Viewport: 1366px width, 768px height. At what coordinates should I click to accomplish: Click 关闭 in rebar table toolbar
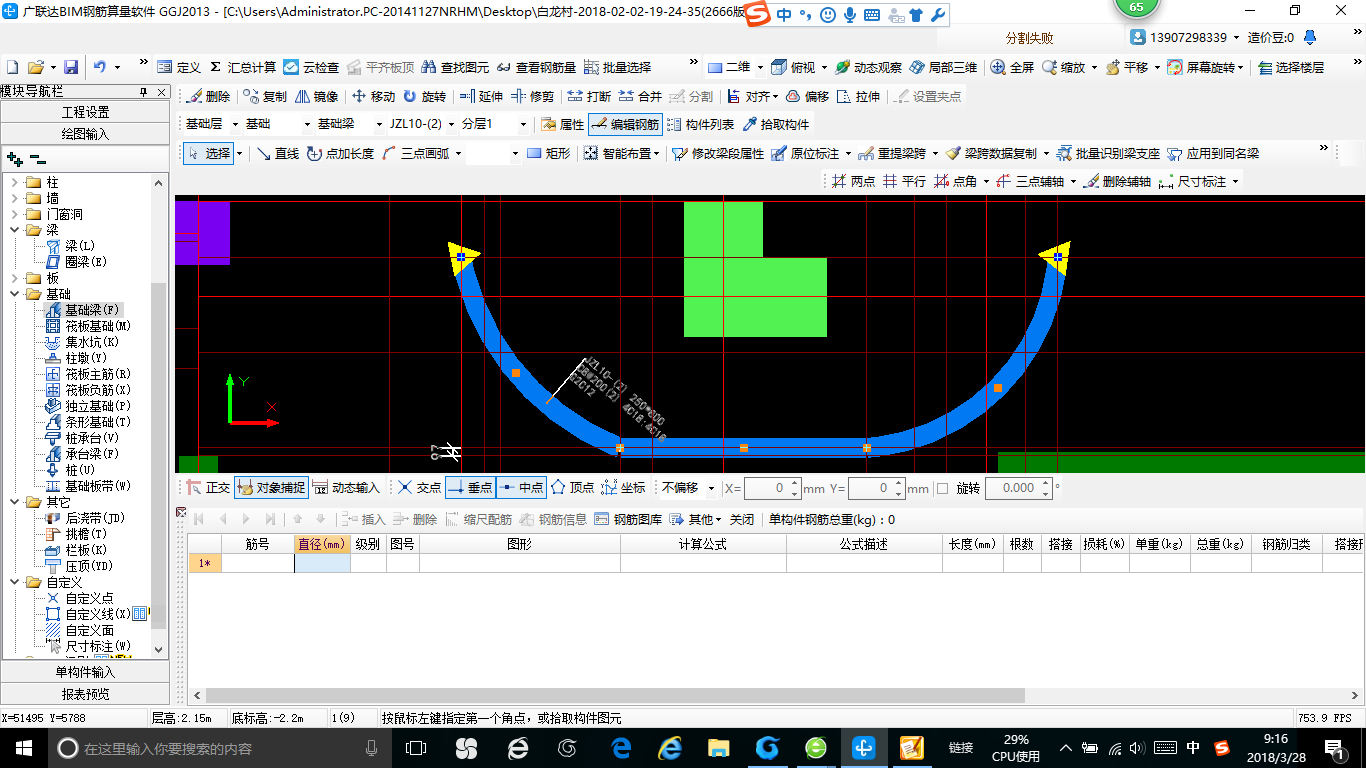click(742, 519)
